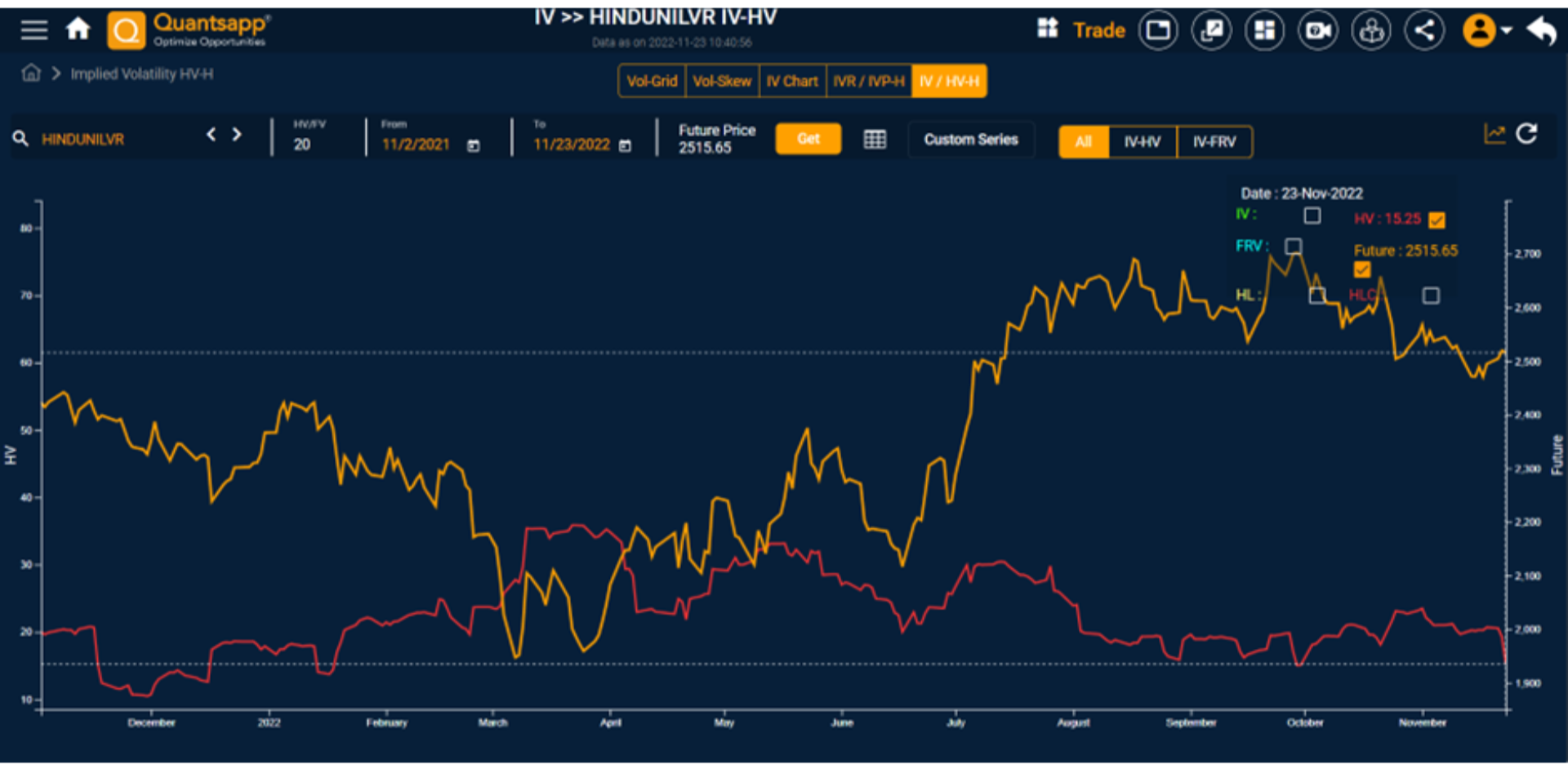Click next symbol chevron after HINDUNILVR
This screenshot has height=769, width=1568.
237,134
